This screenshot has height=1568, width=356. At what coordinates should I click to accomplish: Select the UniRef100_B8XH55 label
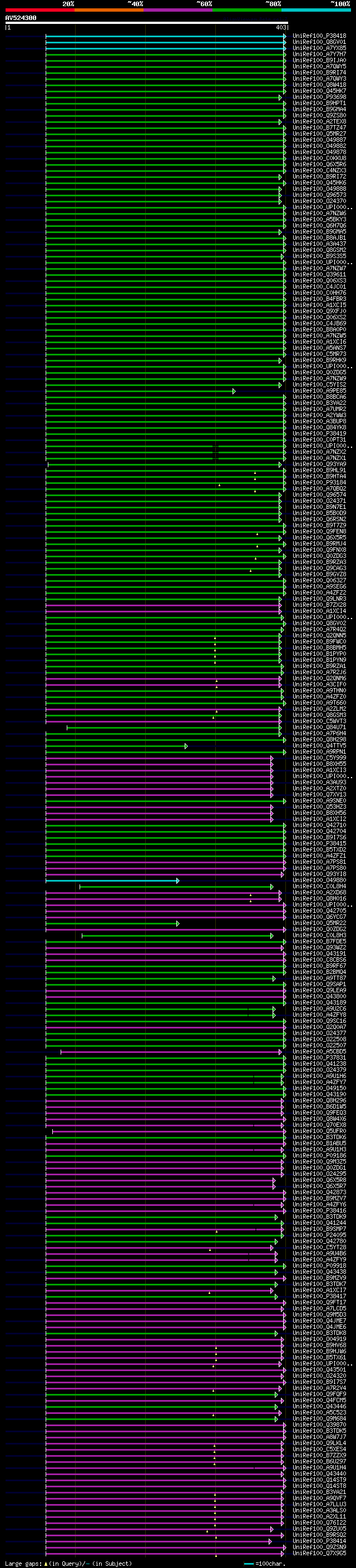[319, 764]
